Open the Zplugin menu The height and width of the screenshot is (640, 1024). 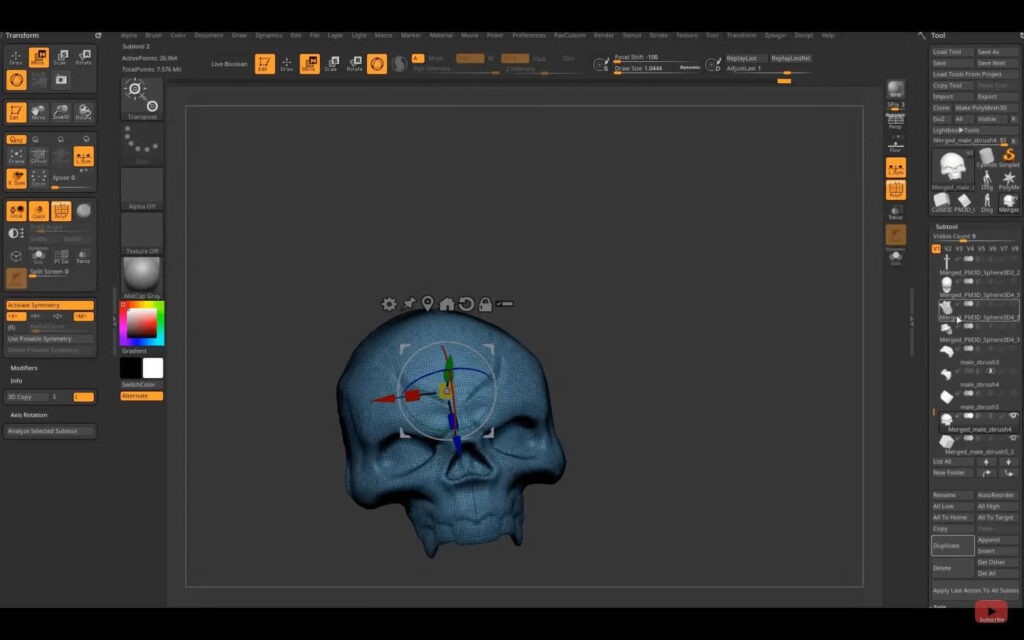pyautogui.click(x=776, y=34)
